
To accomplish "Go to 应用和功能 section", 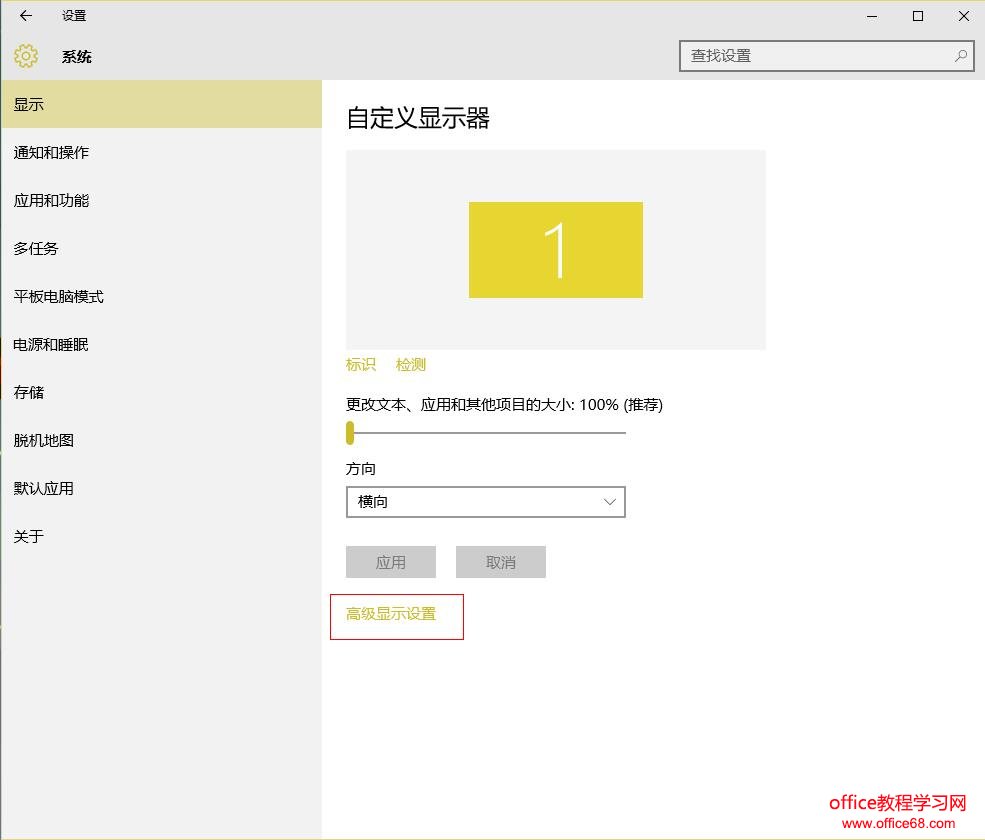I will tap(51, 201).
